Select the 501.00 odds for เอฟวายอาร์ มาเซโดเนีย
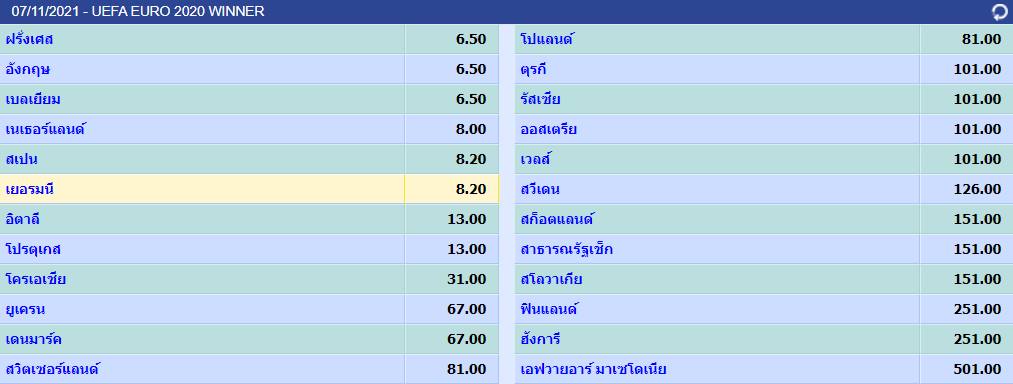1013x384 pixels. pyautogui.click(x=977, y=370)
